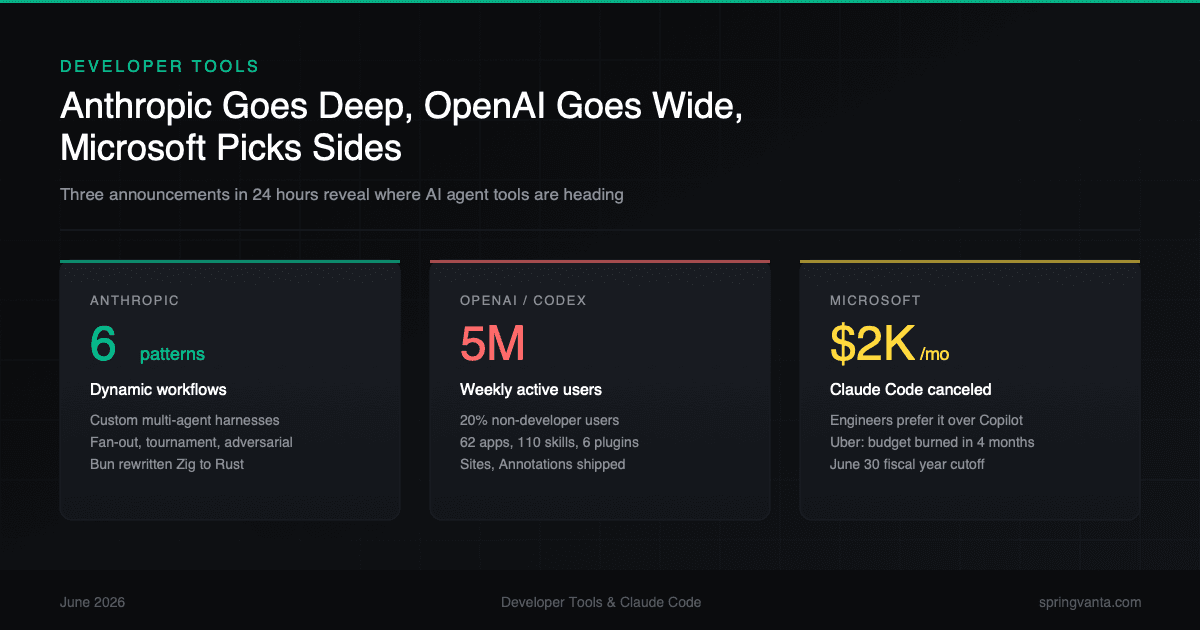Click '62 apps, 110 skills, 6 plugins' line
1200x630 pixels.
[x=549, y=442]
